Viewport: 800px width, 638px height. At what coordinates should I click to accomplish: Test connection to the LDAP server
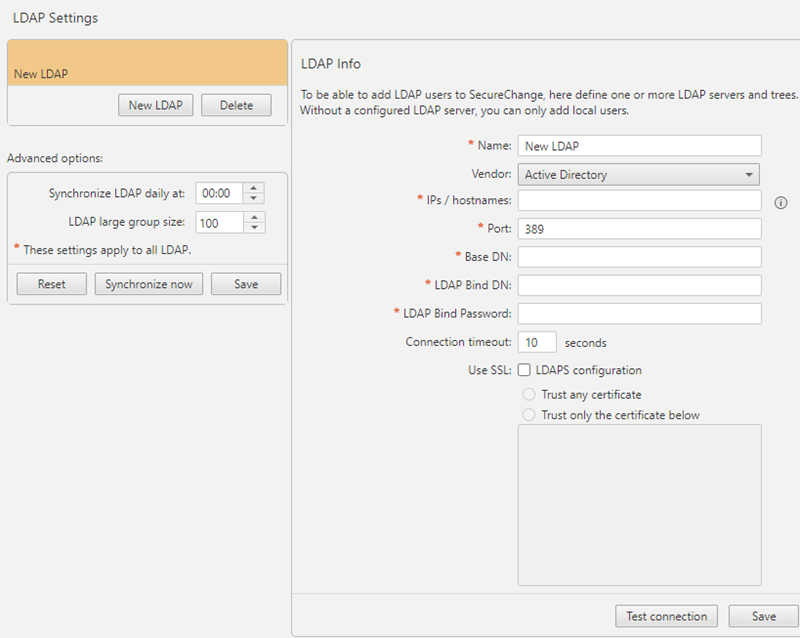click(666, 616)
